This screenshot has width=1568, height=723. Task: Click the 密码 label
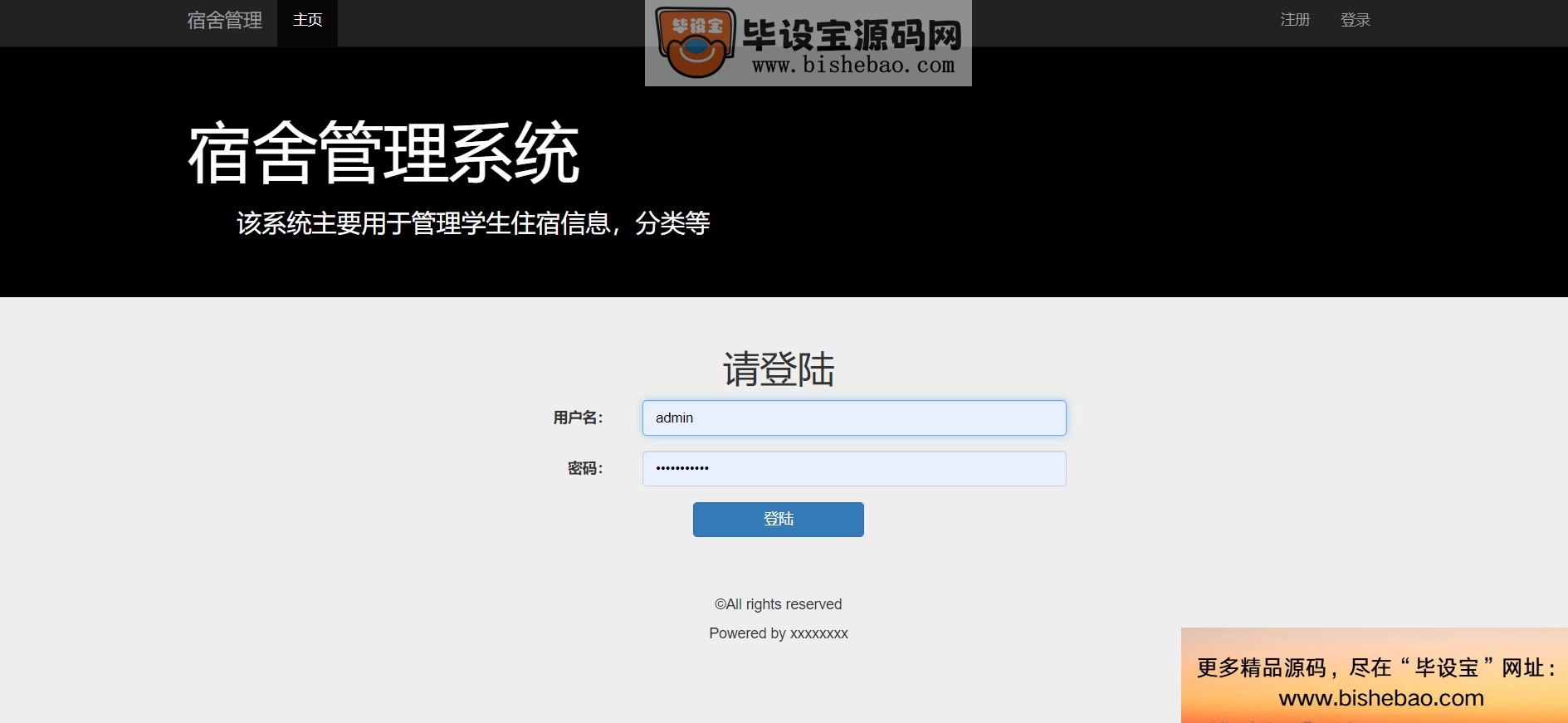coord(585,468)
